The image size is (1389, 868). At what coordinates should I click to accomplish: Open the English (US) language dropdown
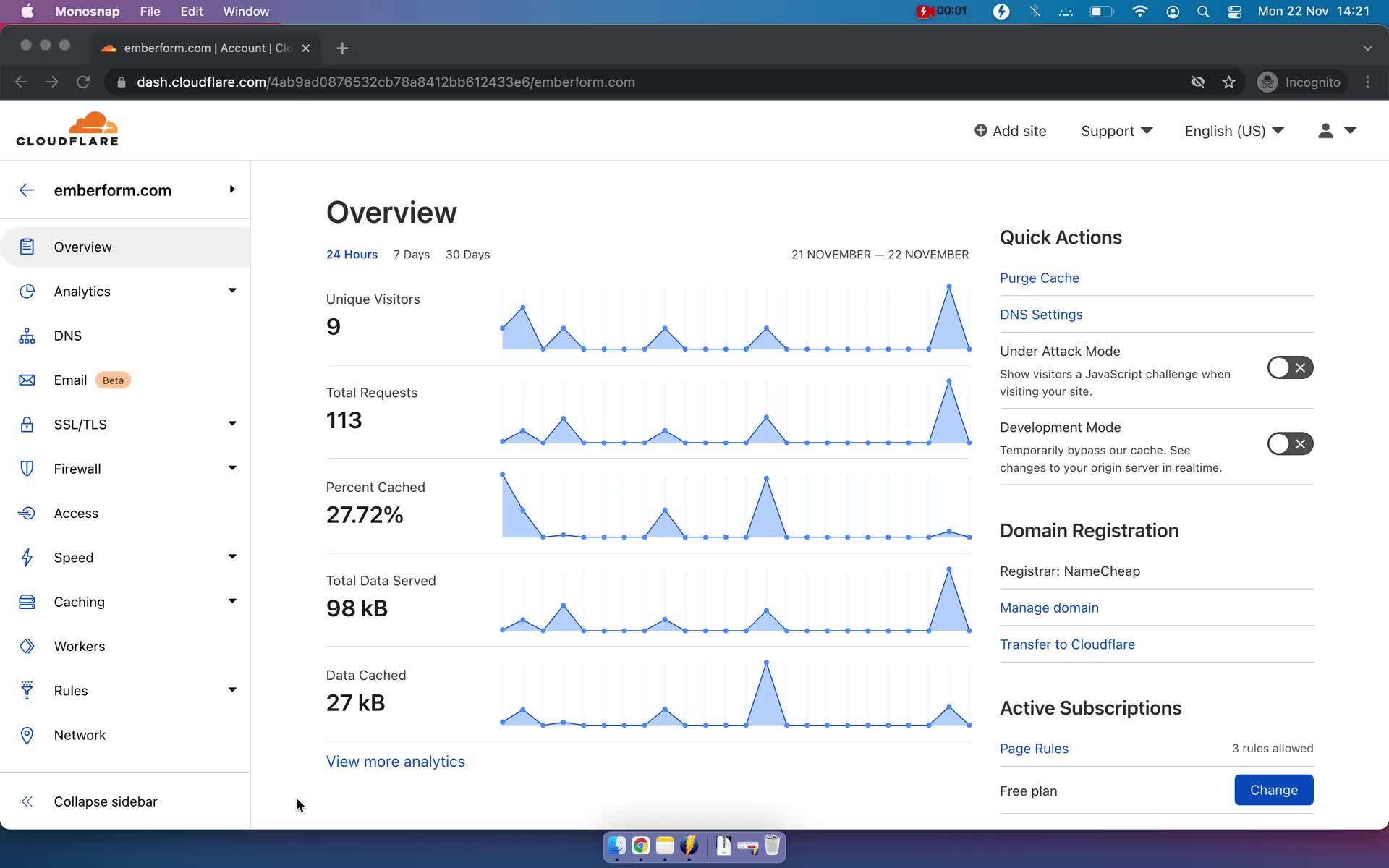point(1234,131)
